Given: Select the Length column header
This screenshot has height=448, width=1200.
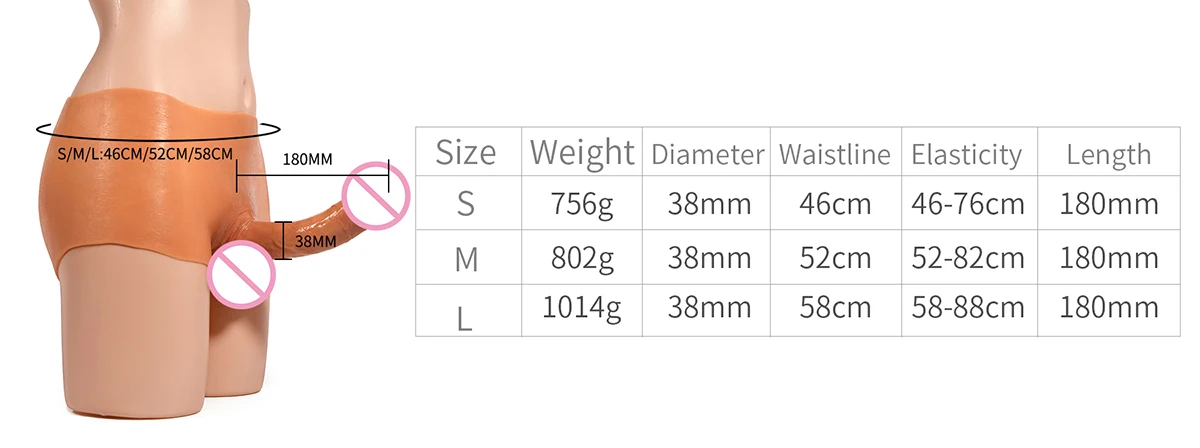Looking at the screenshot, I should (1108, 155).
